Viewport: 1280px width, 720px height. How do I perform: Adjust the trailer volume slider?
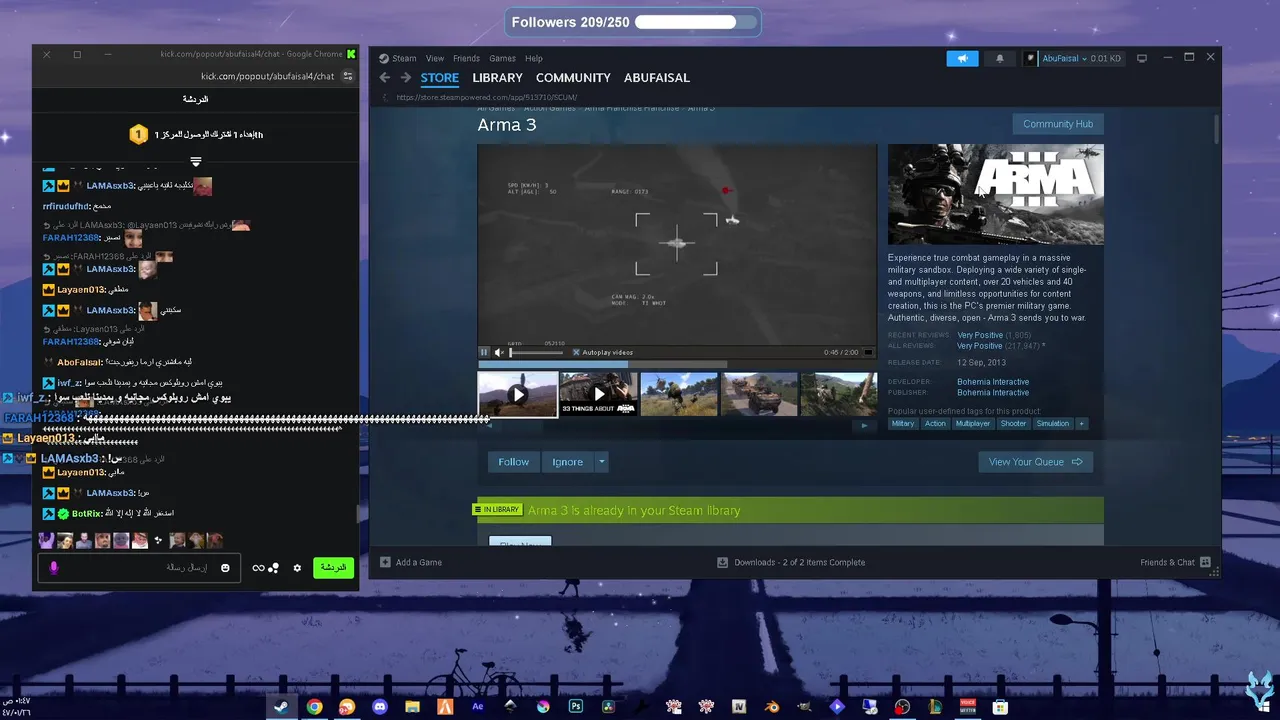[536, 352]
